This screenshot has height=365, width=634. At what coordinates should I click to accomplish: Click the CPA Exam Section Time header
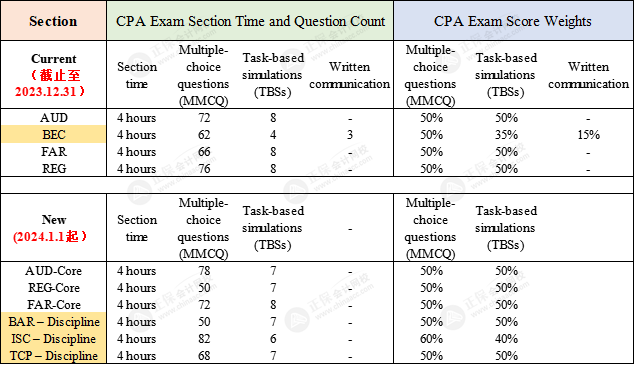(250, 21)
